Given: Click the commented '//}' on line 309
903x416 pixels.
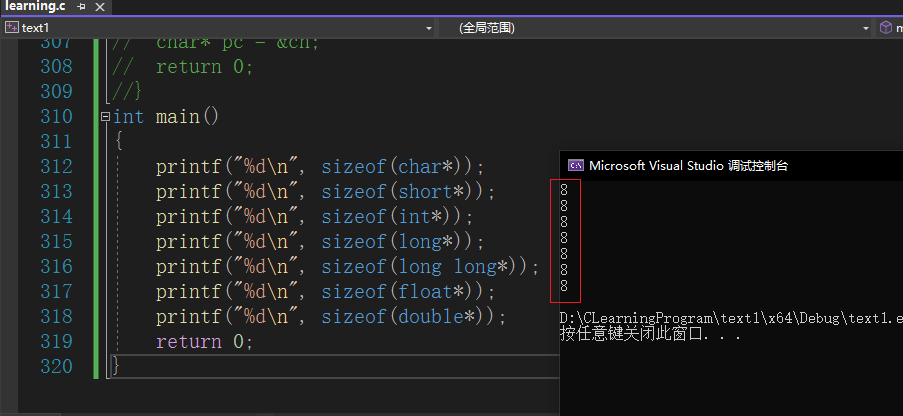Looking at the screenshot, I should click(x=127, y=92).
